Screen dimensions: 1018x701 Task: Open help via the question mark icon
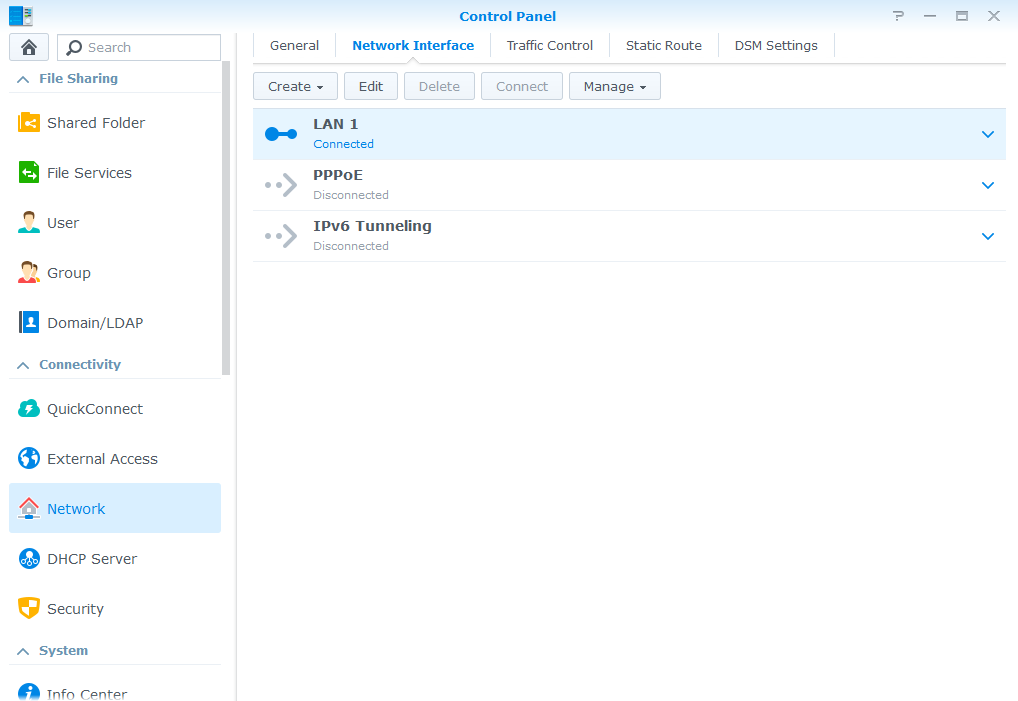click(897, 16)
